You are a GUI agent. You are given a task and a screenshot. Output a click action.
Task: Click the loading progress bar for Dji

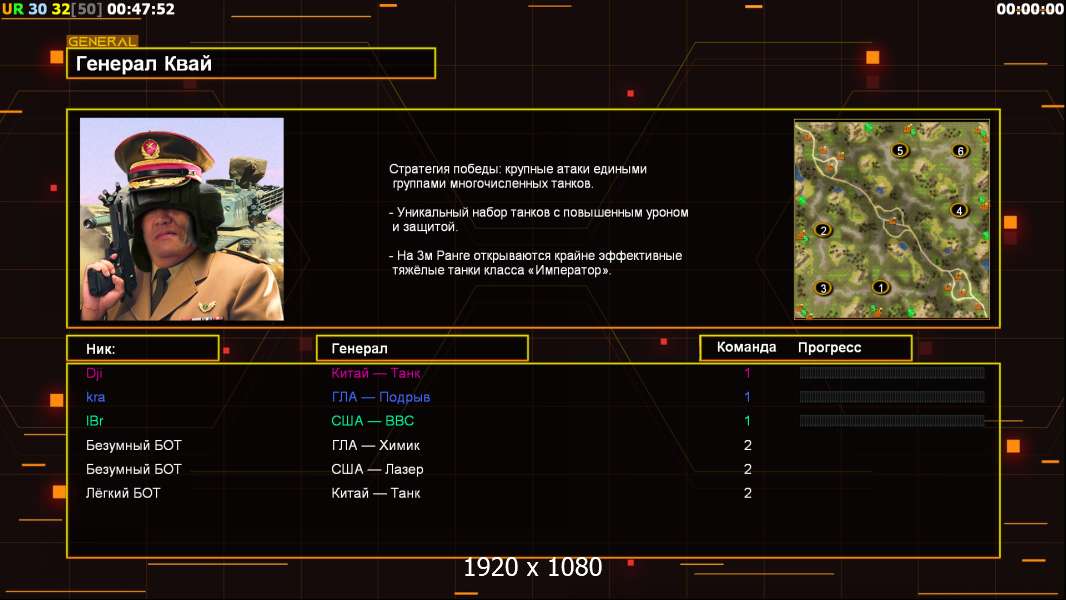[x=892, y=372]
